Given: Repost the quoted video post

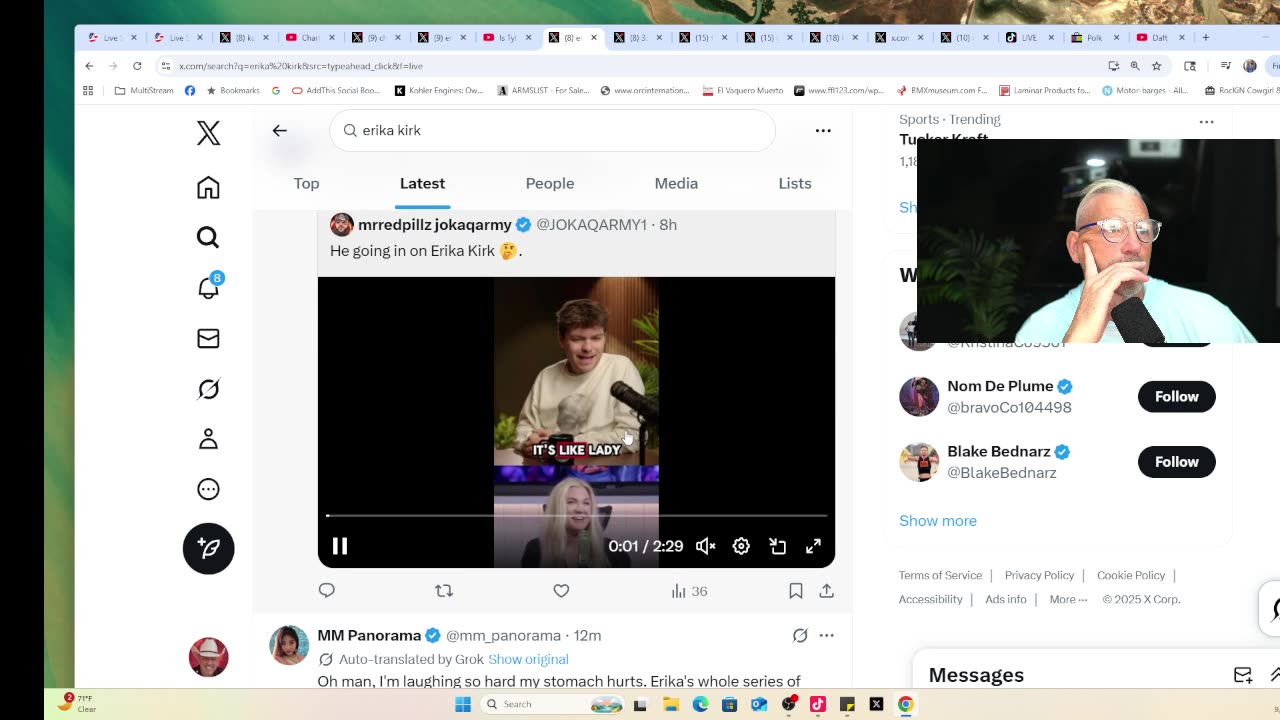Looking at the screenshot, I should (x=444, y=591).
